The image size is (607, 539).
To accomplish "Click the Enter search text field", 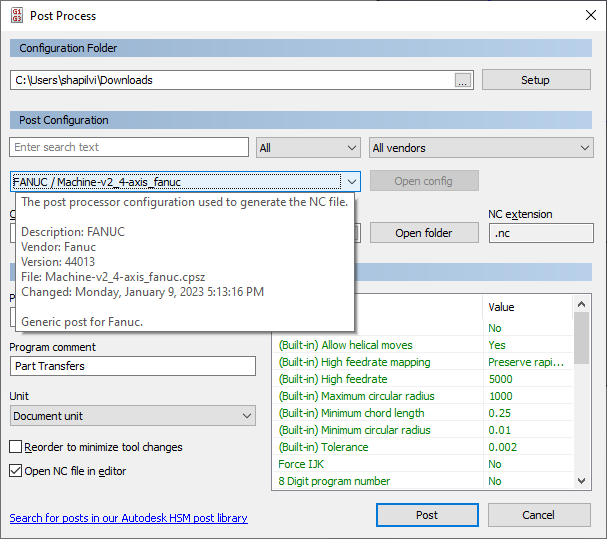I will click(129, 148).
